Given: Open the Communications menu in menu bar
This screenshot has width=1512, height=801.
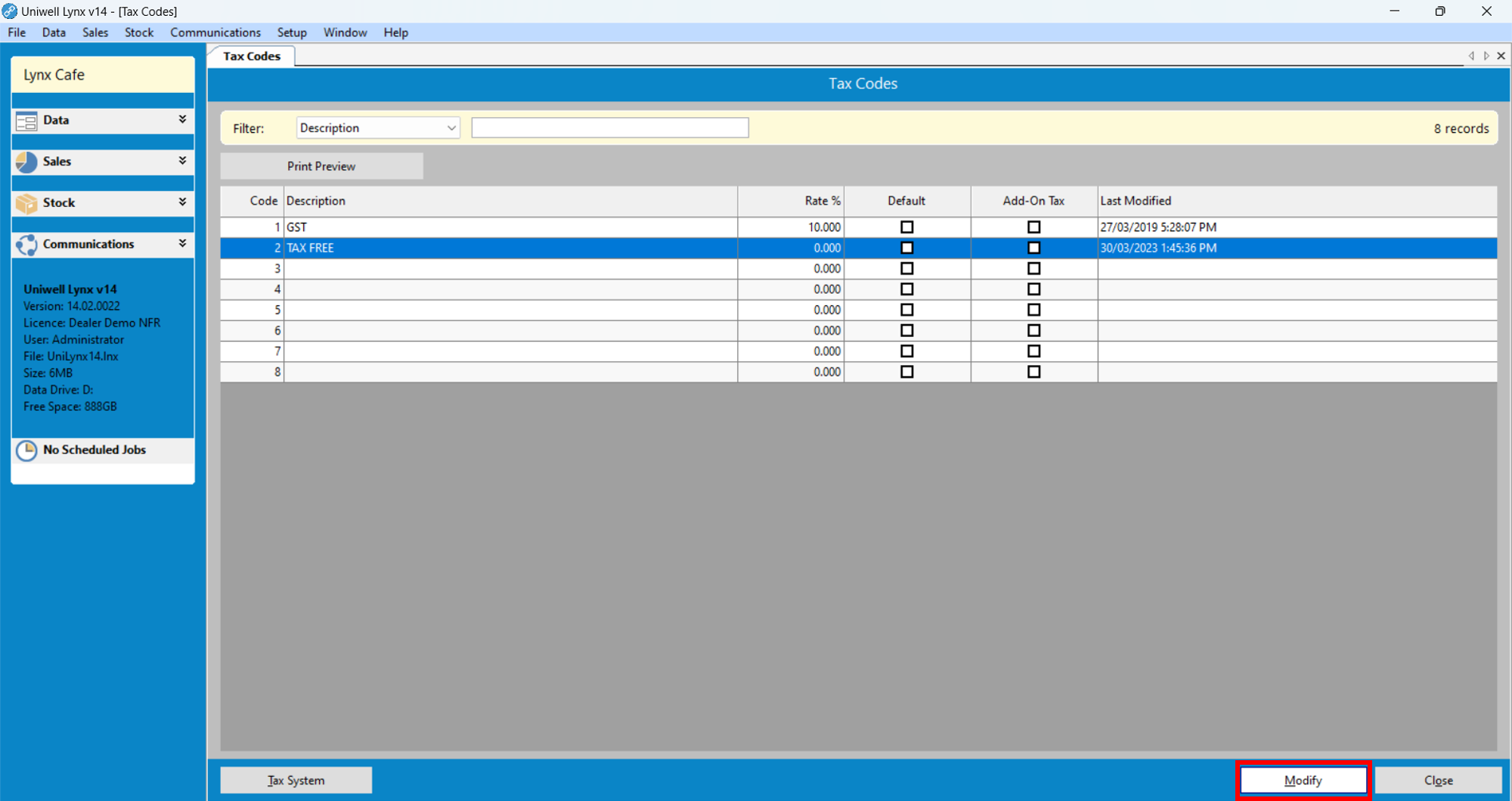Looking at the screenshot, I should pos(215,32).
